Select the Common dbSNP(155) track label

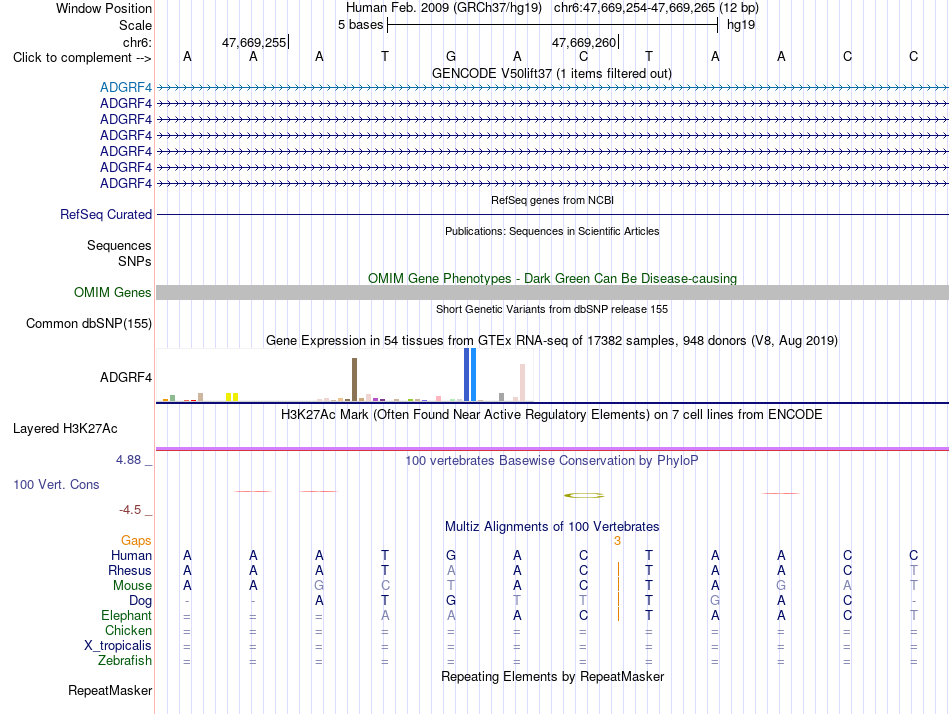click(x=89, y=324)
